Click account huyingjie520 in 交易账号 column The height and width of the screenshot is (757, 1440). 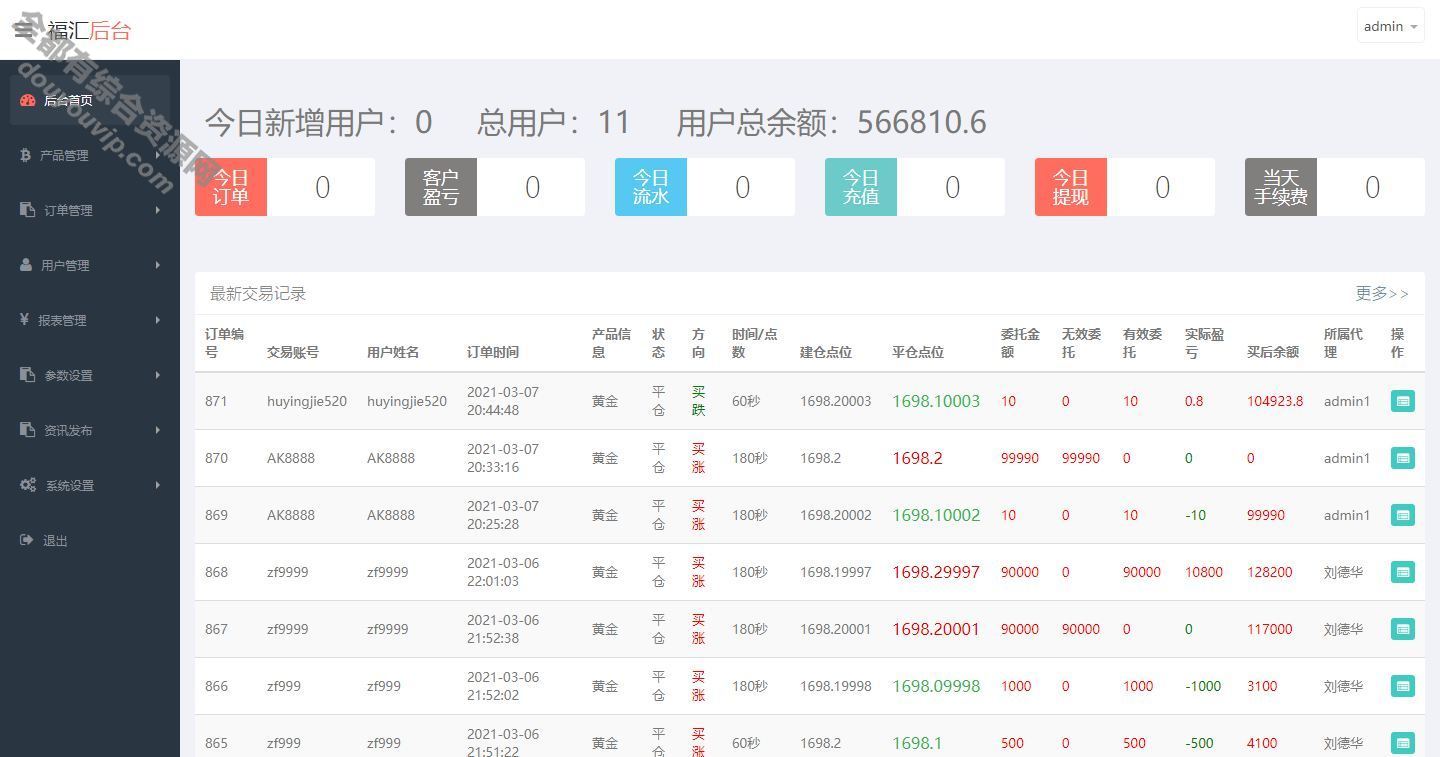pyautogui.click(x=307, y=401)
